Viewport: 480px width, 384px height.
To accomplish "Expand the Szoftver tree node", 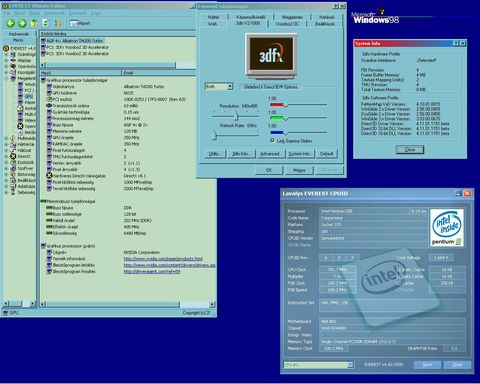I will [x=6, y=168].
